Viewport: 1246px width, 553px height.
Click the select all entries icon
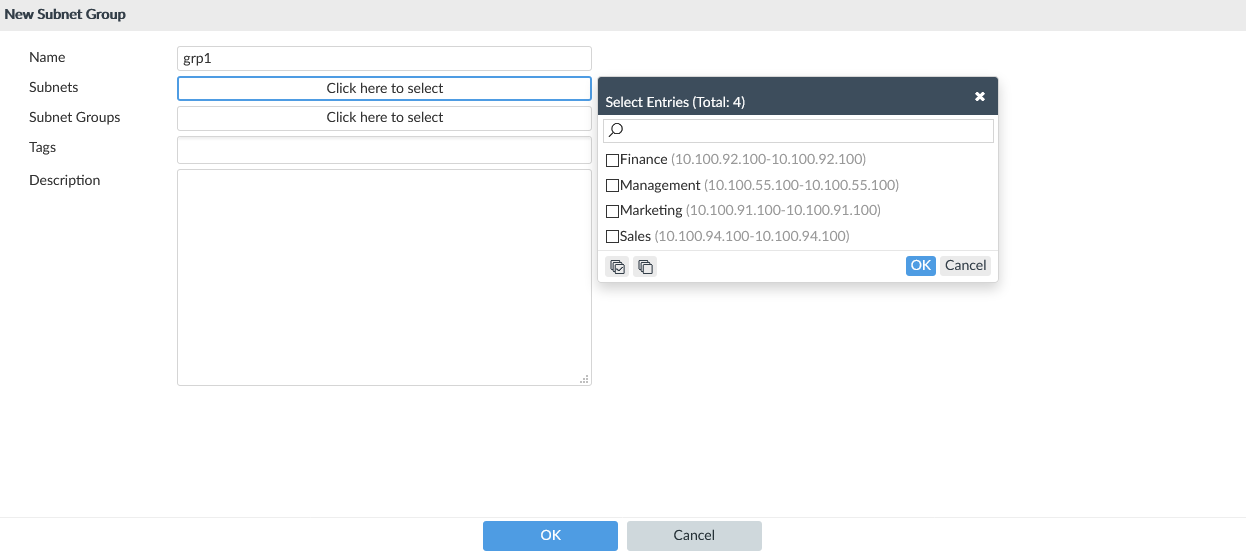click(x=618, y=267)
